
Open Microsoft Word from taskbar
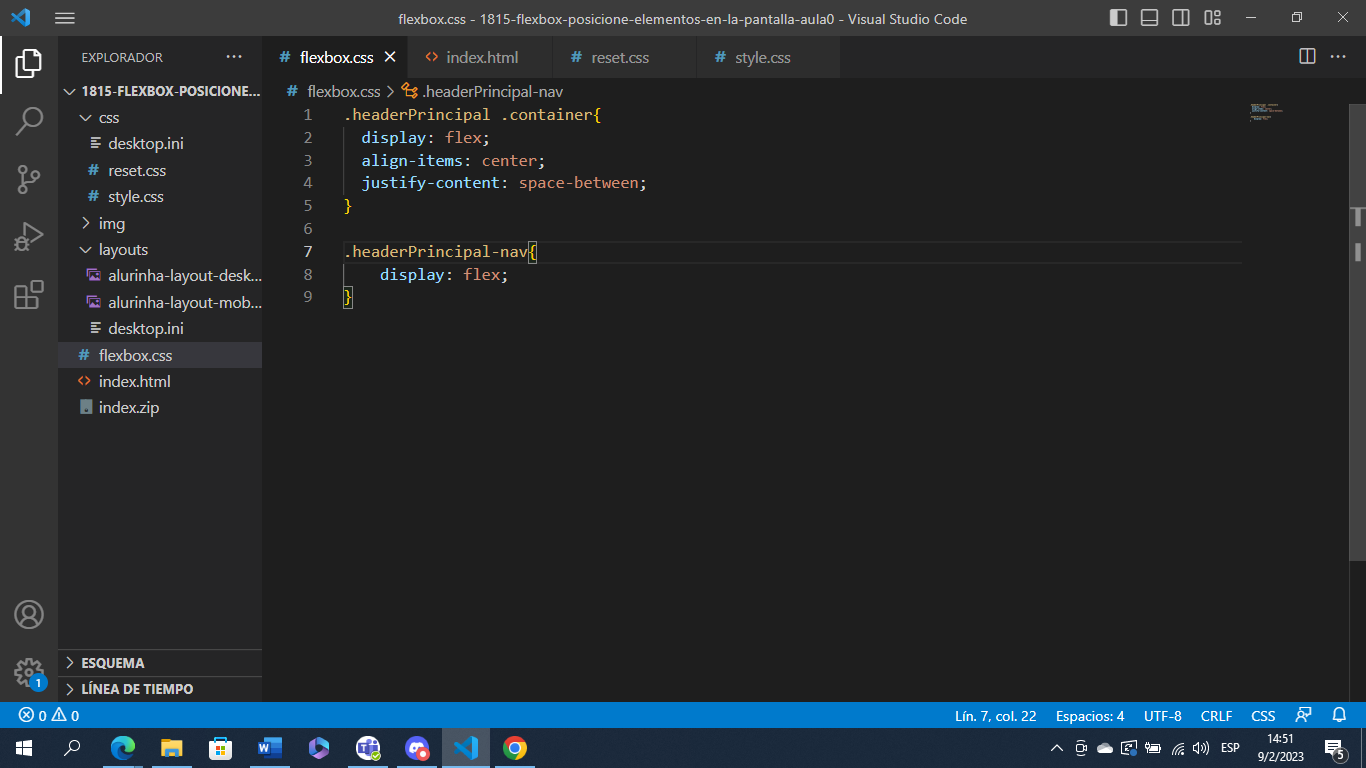coord(270,748)
